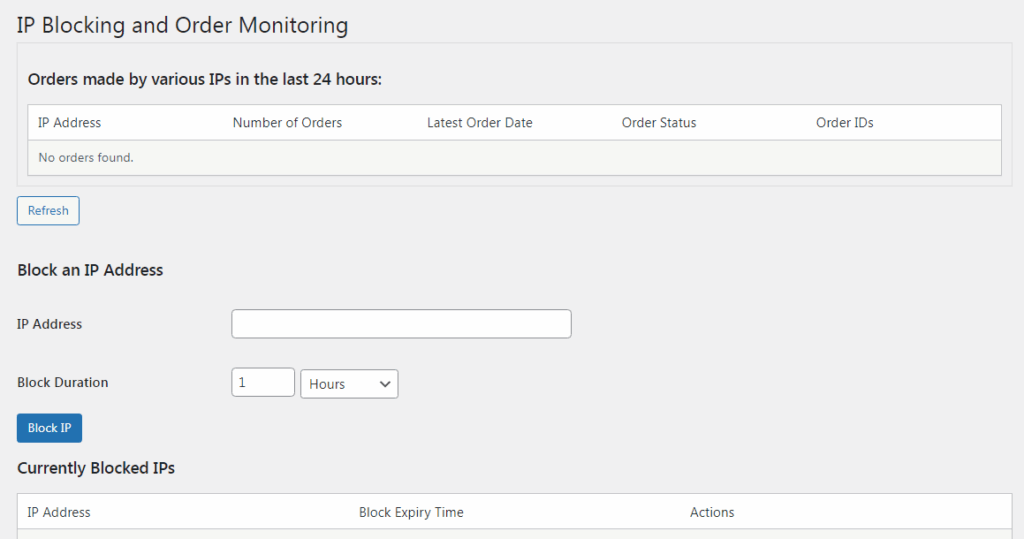1024x539 pixels.
Task: Click the 'No orders found.' table row
Action: click(85, 158)
